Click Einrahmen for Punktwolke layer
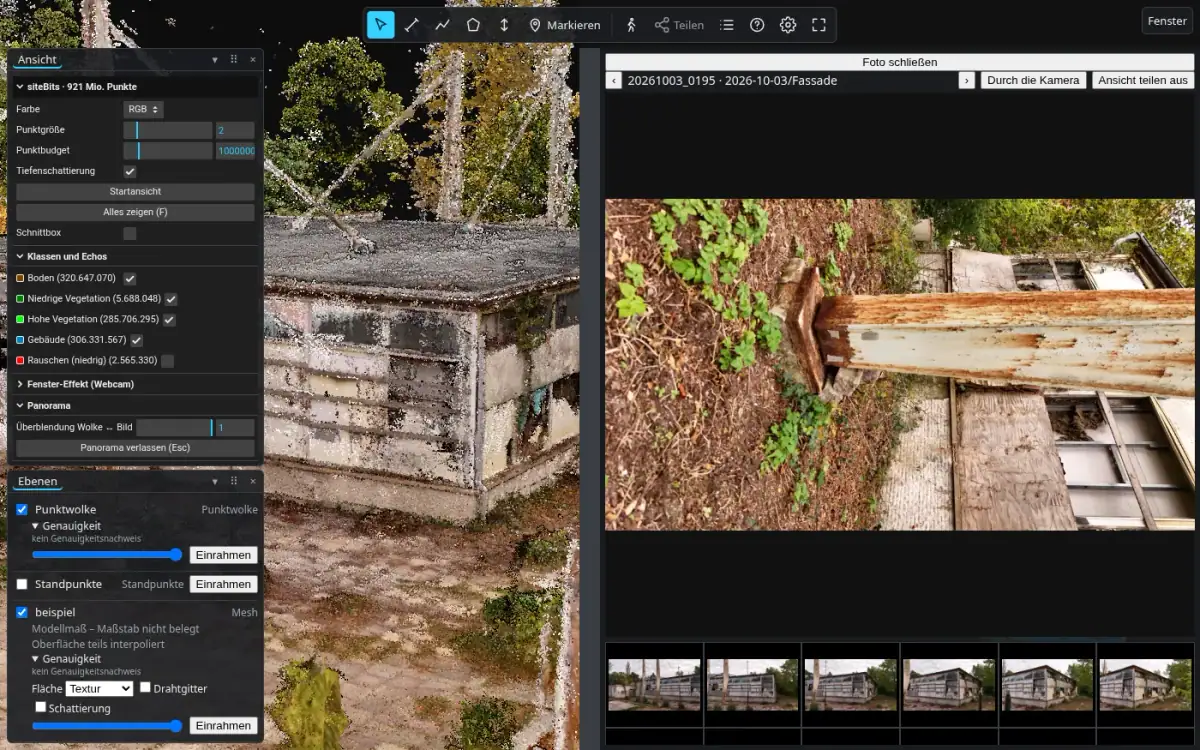1200x750 pixels. pos(224,555)
